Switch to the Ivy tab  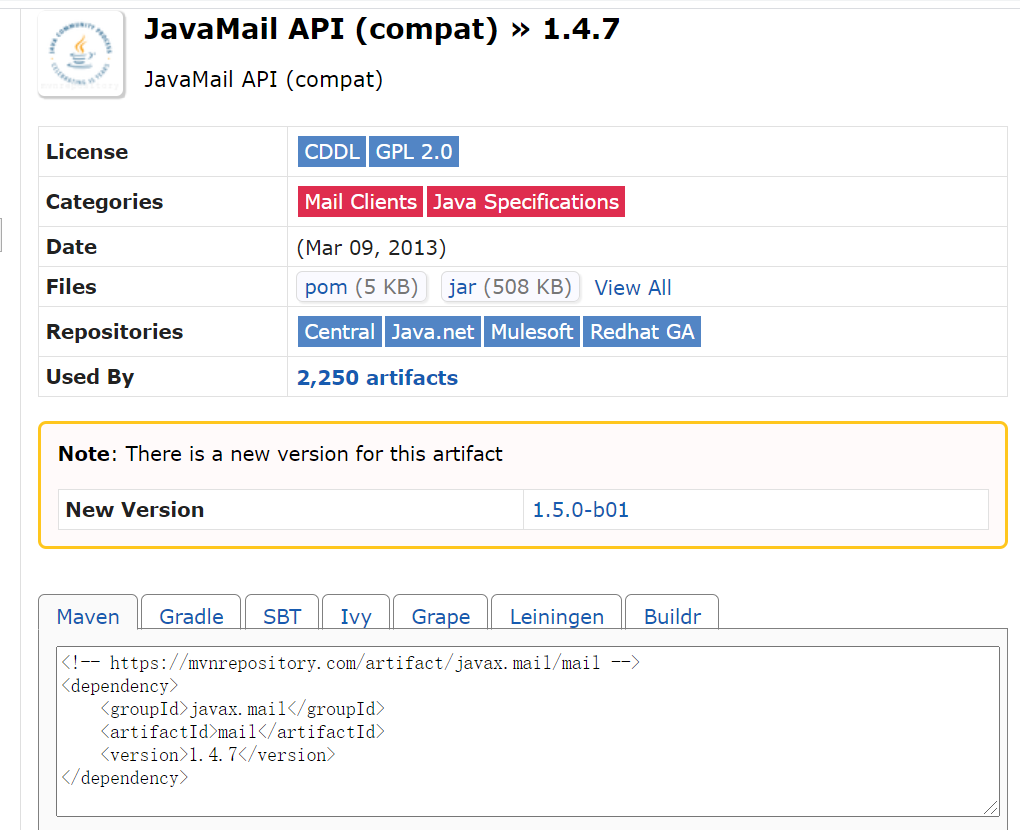[356, 613]
